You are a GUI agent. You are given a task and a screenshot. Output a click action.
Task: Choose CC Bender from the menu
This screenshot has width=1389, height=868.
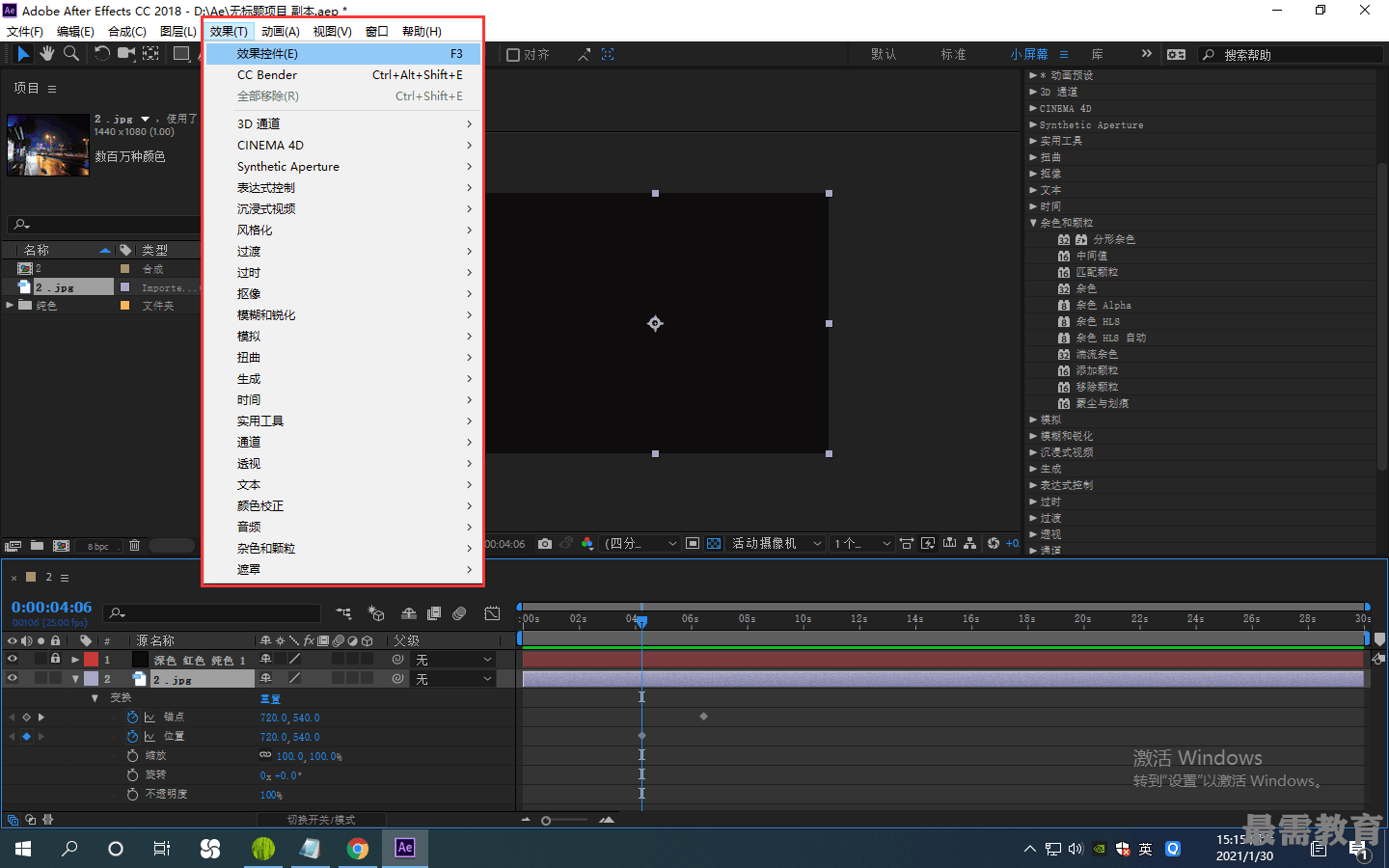[343, 75]
